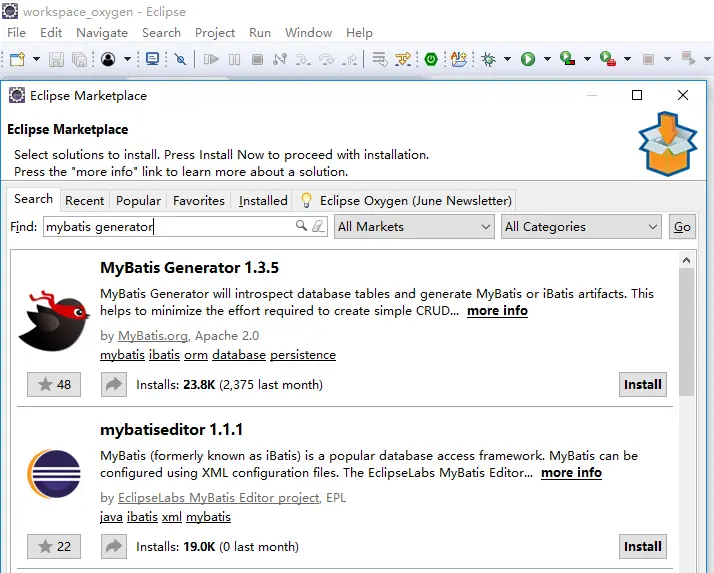Click the Go button

coord(682,226)
